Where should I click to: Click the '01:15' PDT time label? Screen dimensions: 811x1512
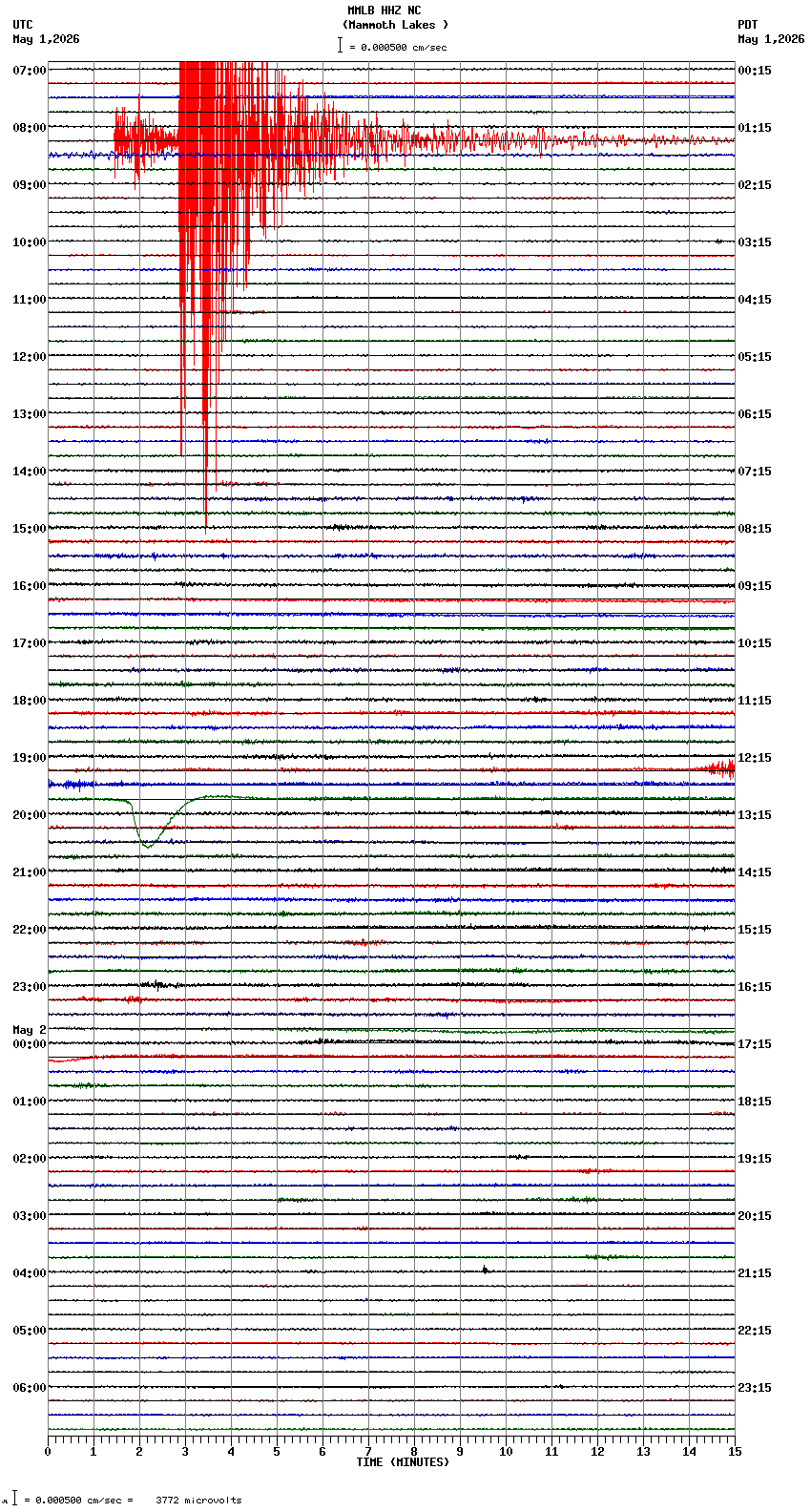point(755,128)
